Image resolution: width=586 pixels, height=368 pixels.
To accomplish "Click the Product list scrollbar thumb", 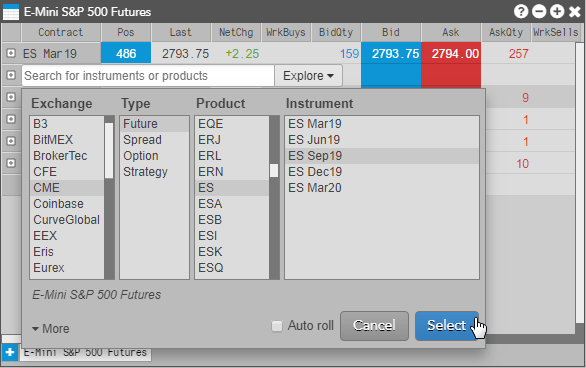I will pos(274,171).
